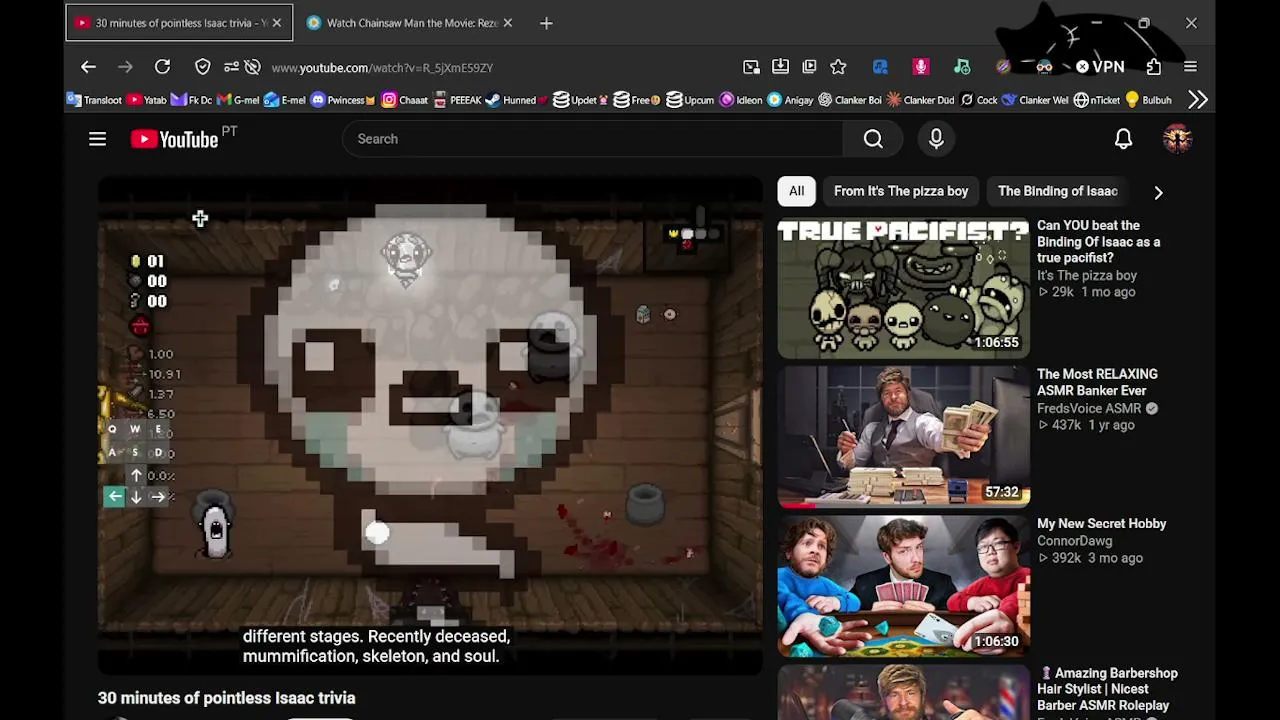The image size is (1280, 720).
Task: Open the PEEEAK bookmark
Action: [457, 100]
